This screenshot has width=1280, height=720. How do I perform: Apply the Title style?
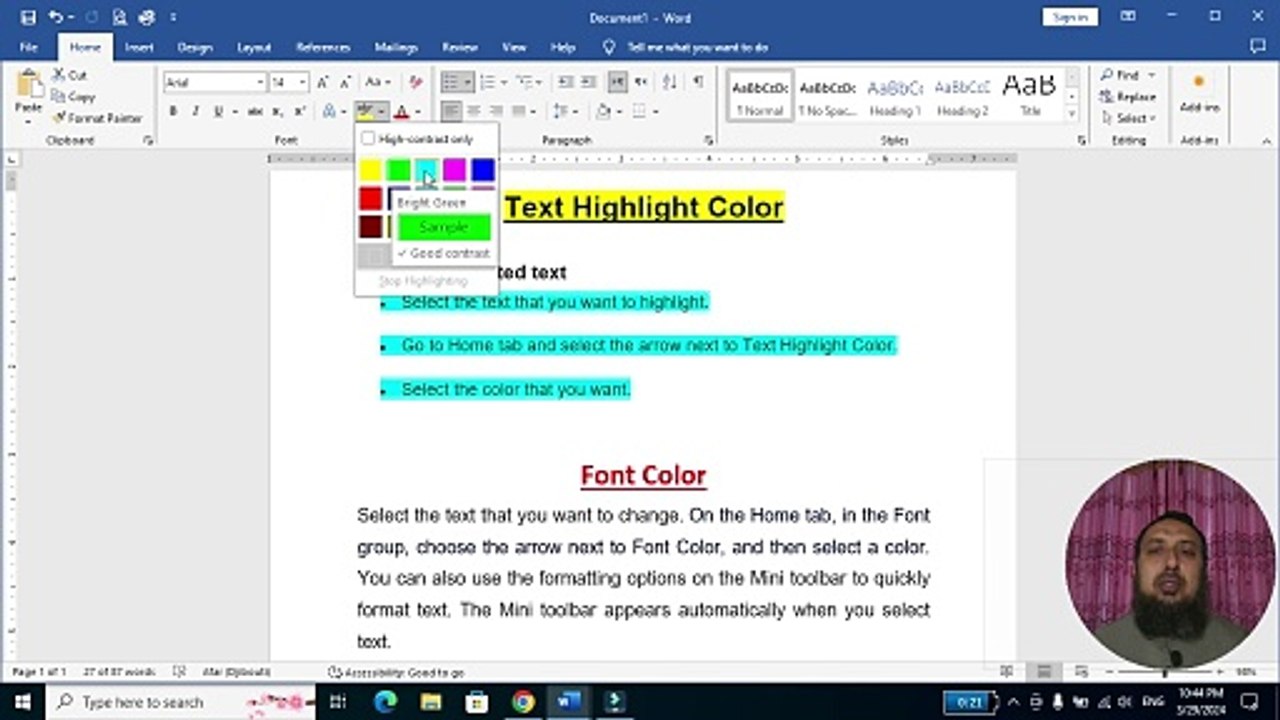click(x=1030, y=96)
